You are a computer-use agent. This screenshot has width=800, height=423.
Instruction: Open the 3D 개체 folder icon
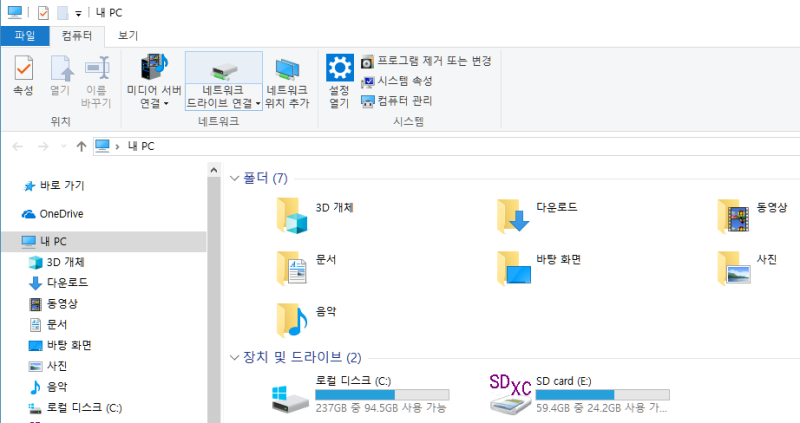pyautogui.click(x=292, y=216)
